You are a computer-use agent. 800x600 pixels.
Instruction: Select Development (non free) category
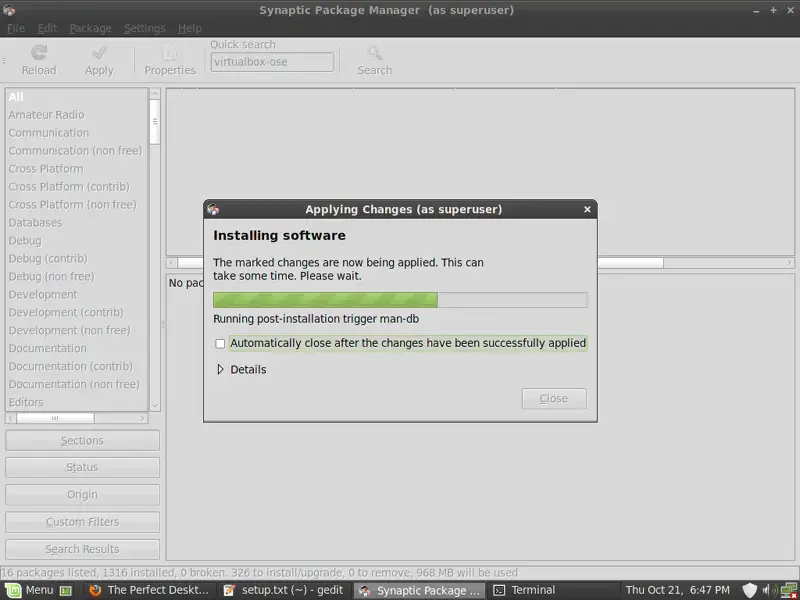[77, 331]
